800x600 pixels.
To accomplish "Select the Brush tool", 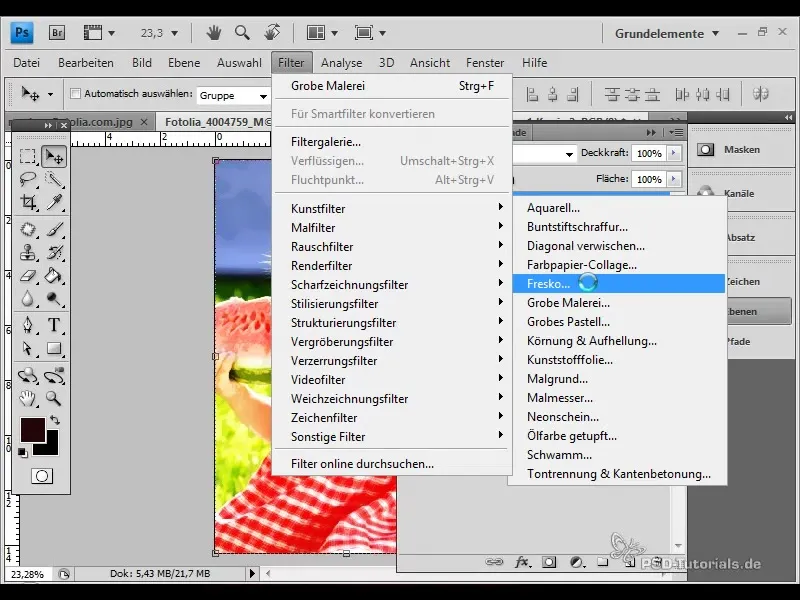I will coord(54,230).
